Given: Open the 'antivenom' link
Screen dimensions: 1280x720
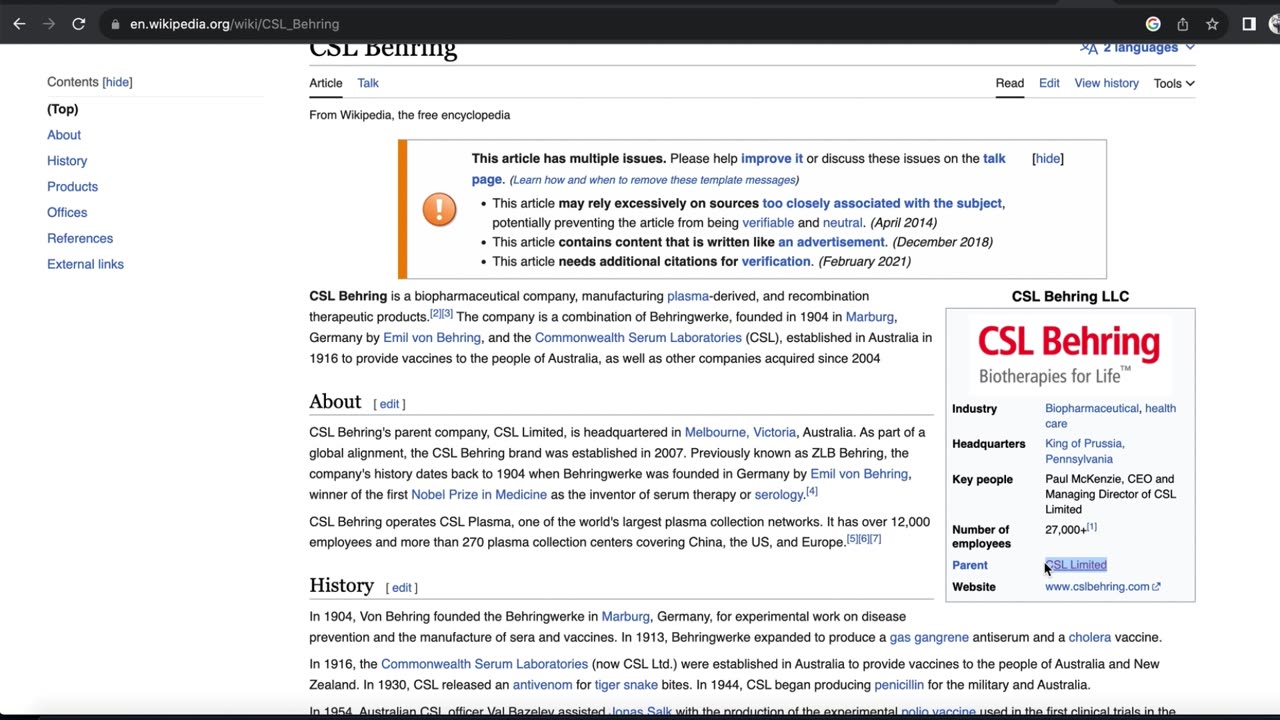Looking at the screenshot, I should (x=542, y=685).
